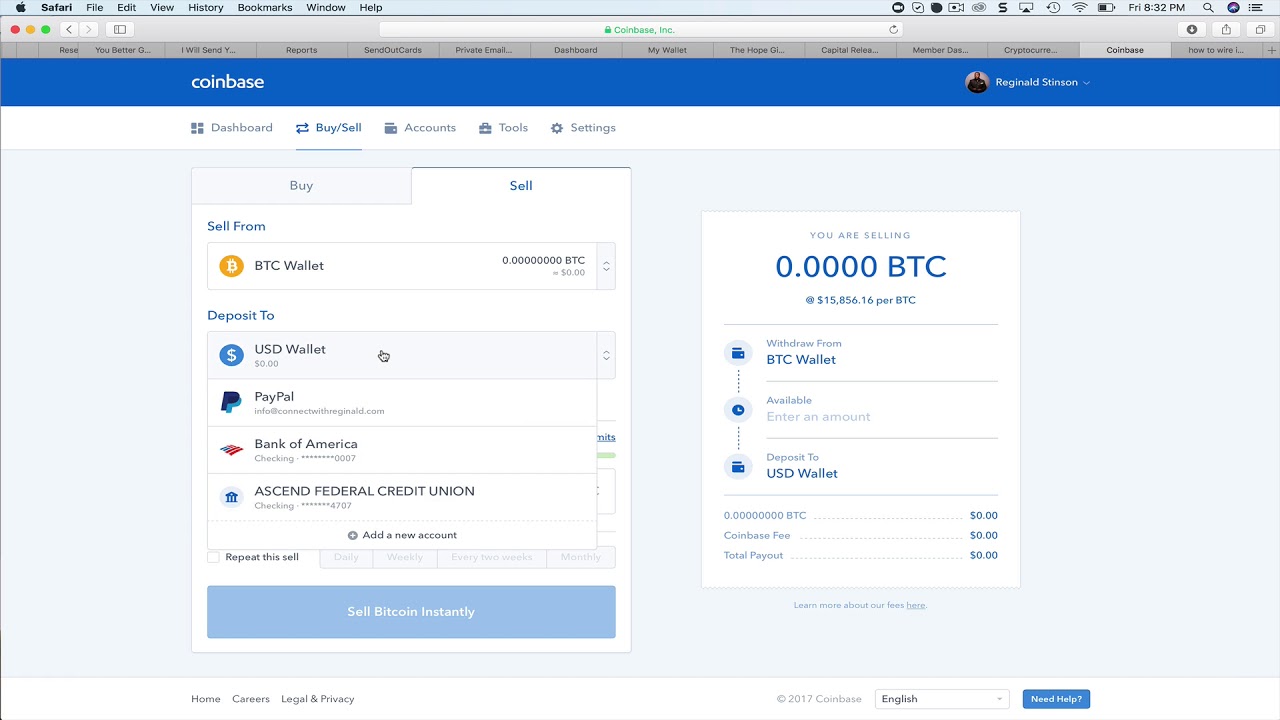This screenshot has width=1280, height=720.
Task: Choose PayPal as deposit destination
Action: 402,402
